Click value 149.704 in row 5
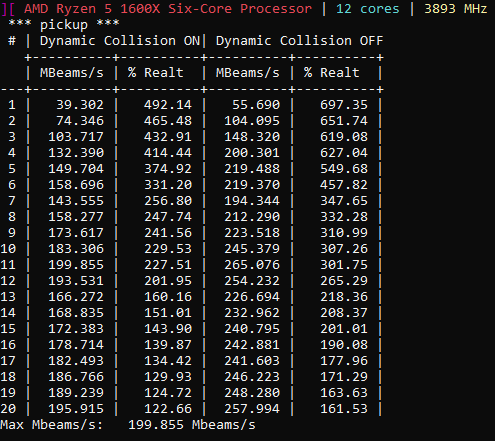This screenshot has width=495, height=441. (x=76, y=169)
